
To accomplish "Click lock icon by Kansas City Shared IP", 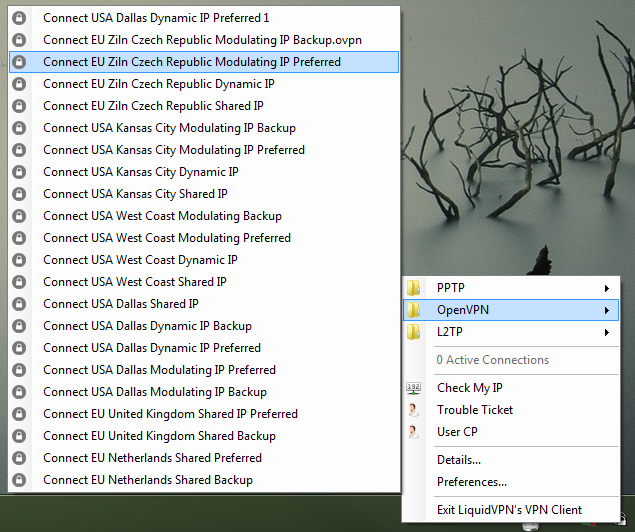I will [19, 194].
